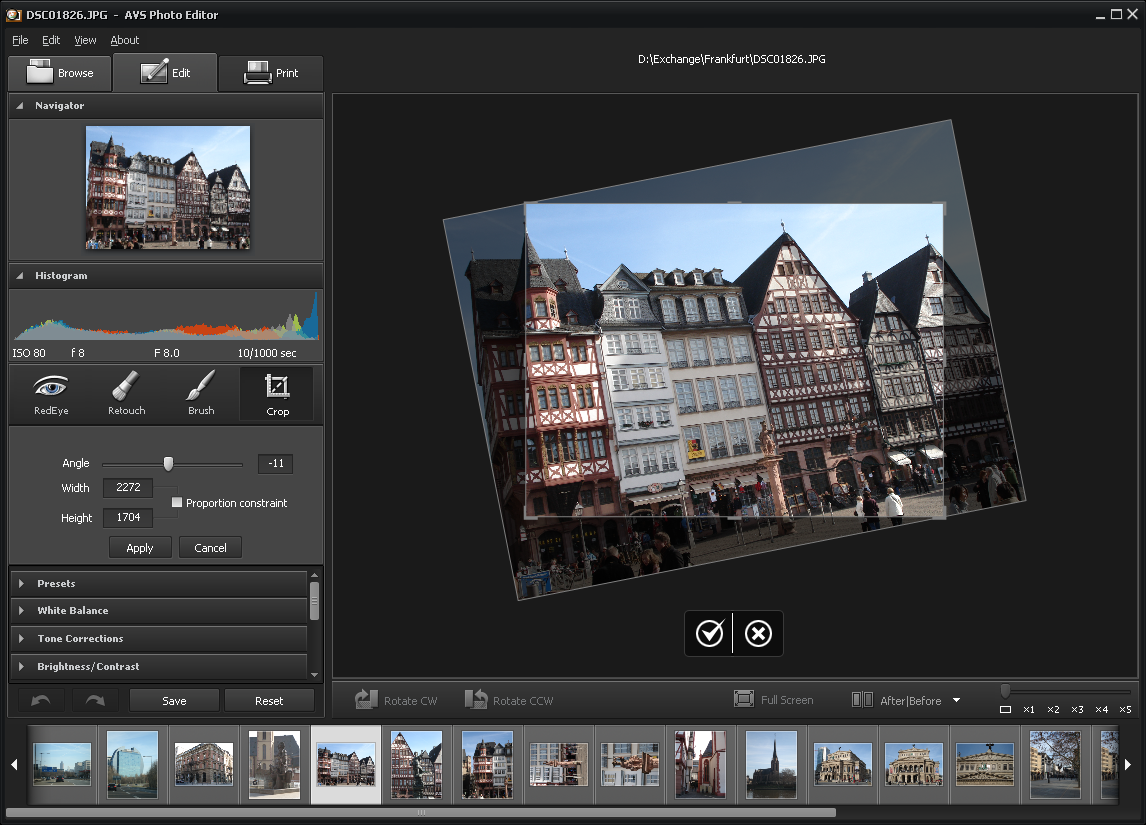Click the Redo arrow icon
The image size is (1146, 825).
(95, 700)
